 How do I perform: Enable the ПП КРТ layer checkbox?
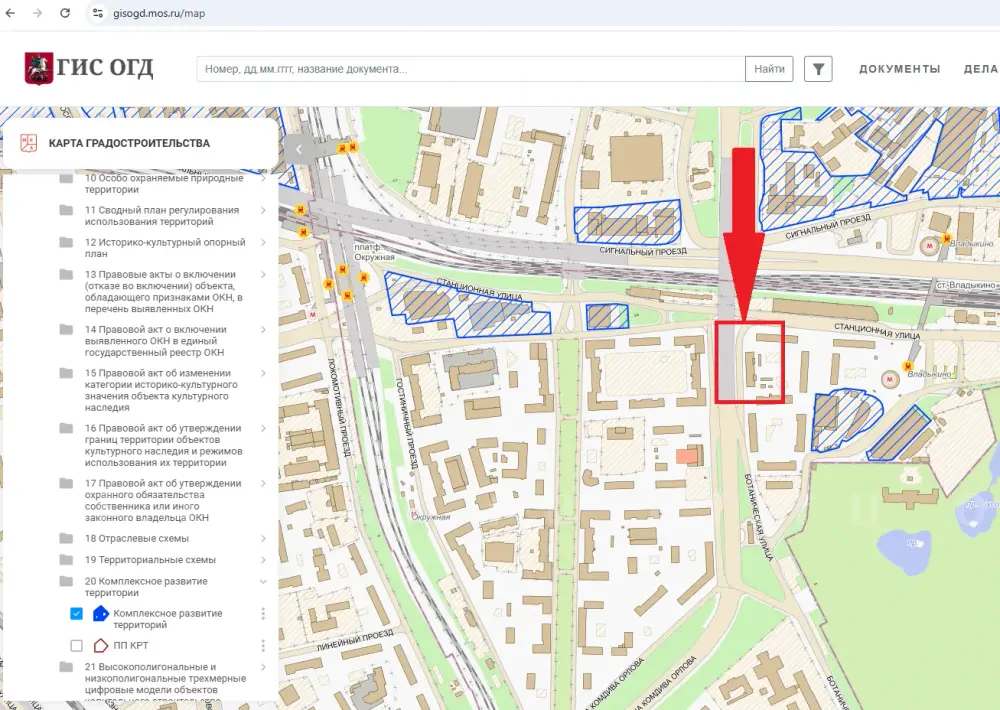coord(77,646)
